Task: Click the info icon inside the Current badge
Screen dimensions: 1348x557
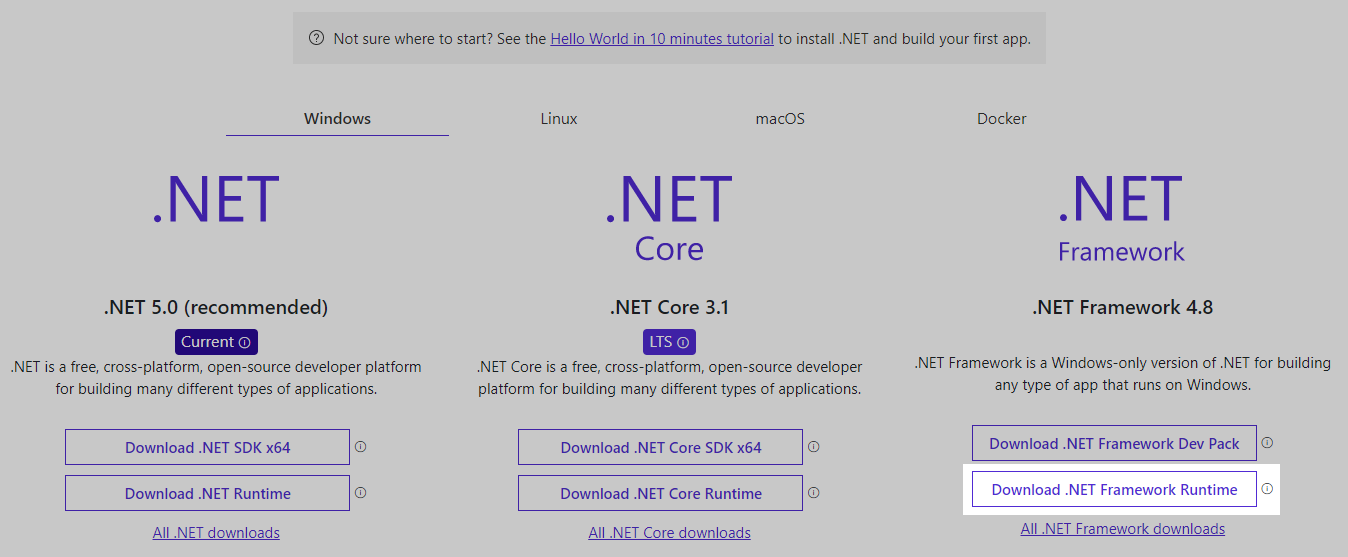Action: tap(244, 342)
